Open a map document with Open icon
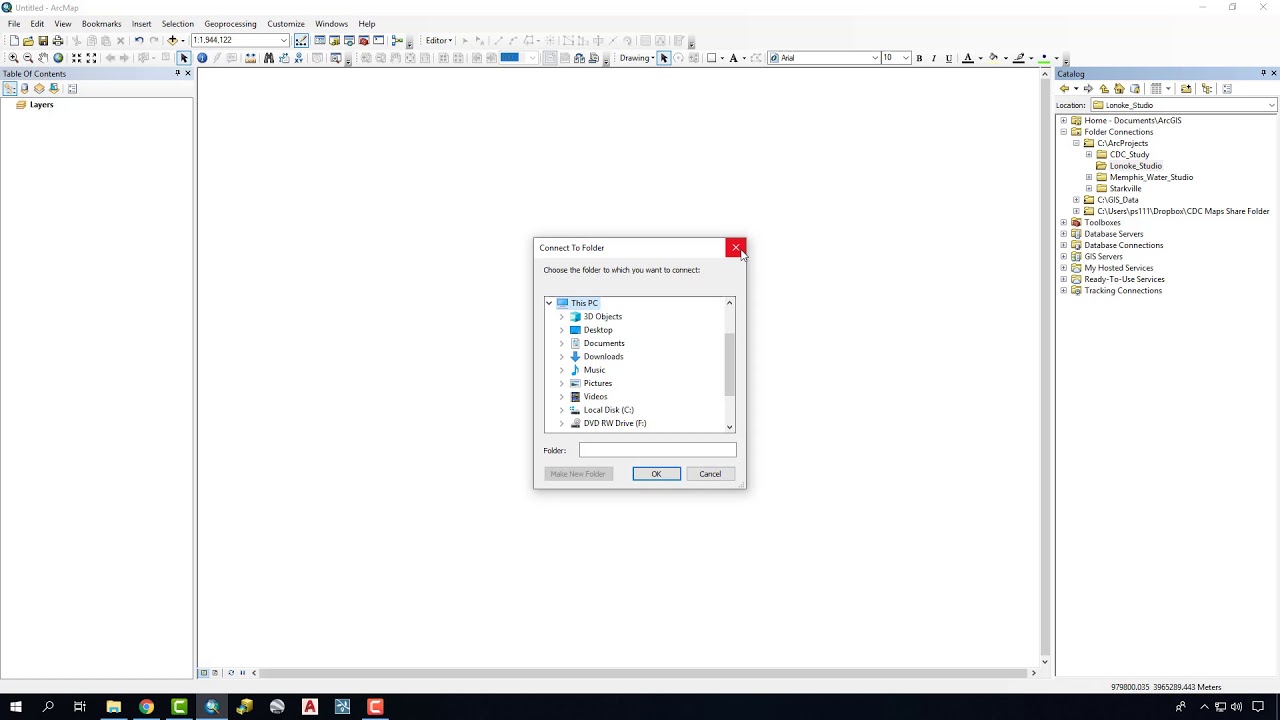The image size is (1280, 720). click(28, 40)
